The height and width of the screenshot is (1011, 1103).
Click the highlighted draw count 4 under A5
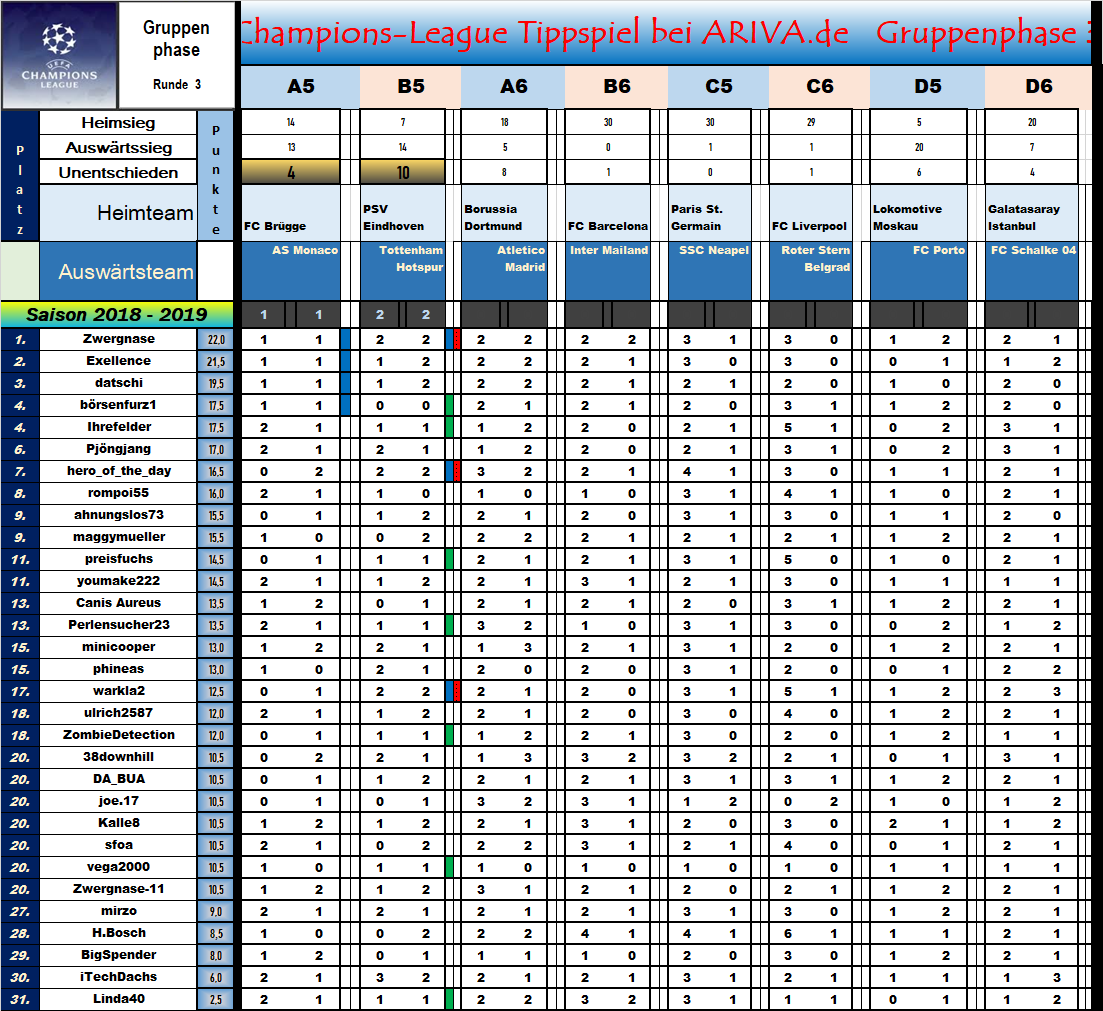pyautogui.click(x=291, y=172)
